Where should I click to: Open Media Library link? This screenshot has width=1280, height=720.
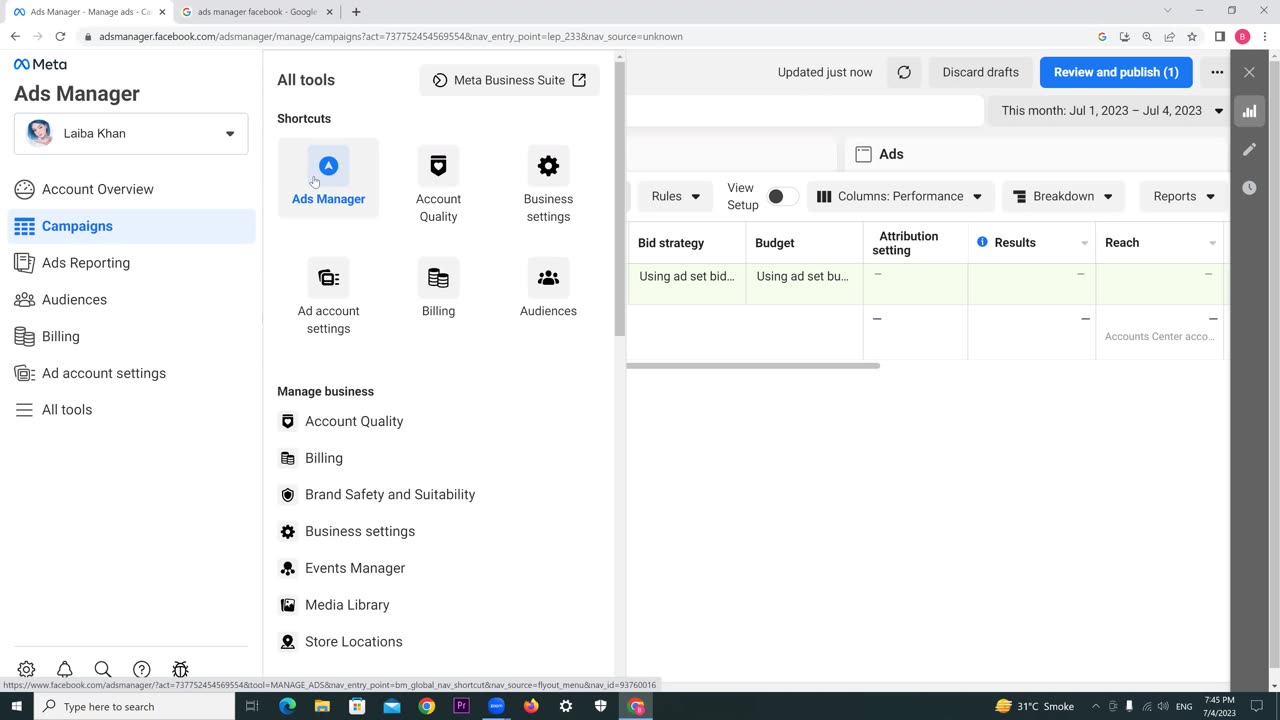pos(347,605)
